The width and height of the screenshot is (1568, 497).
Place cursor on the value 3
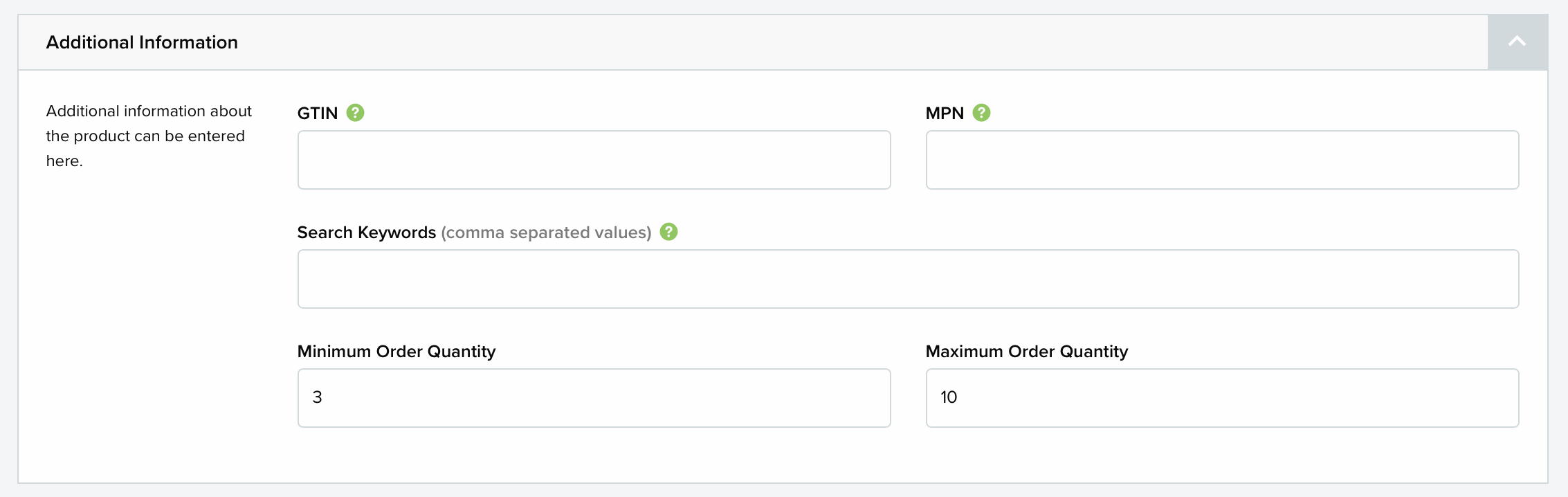317,397
